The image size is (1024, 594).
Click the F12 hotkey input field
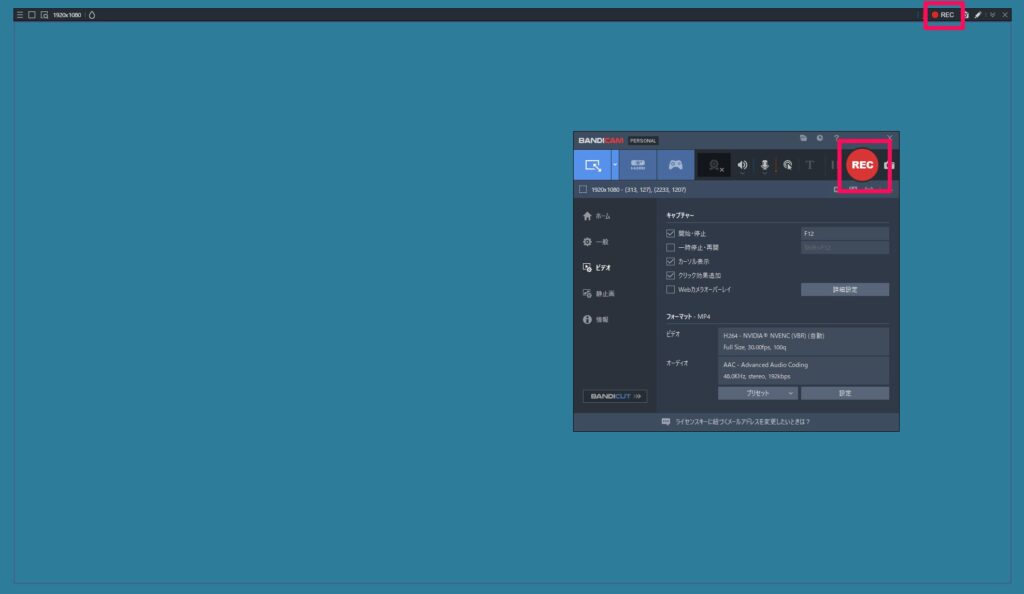pos(844,233)
